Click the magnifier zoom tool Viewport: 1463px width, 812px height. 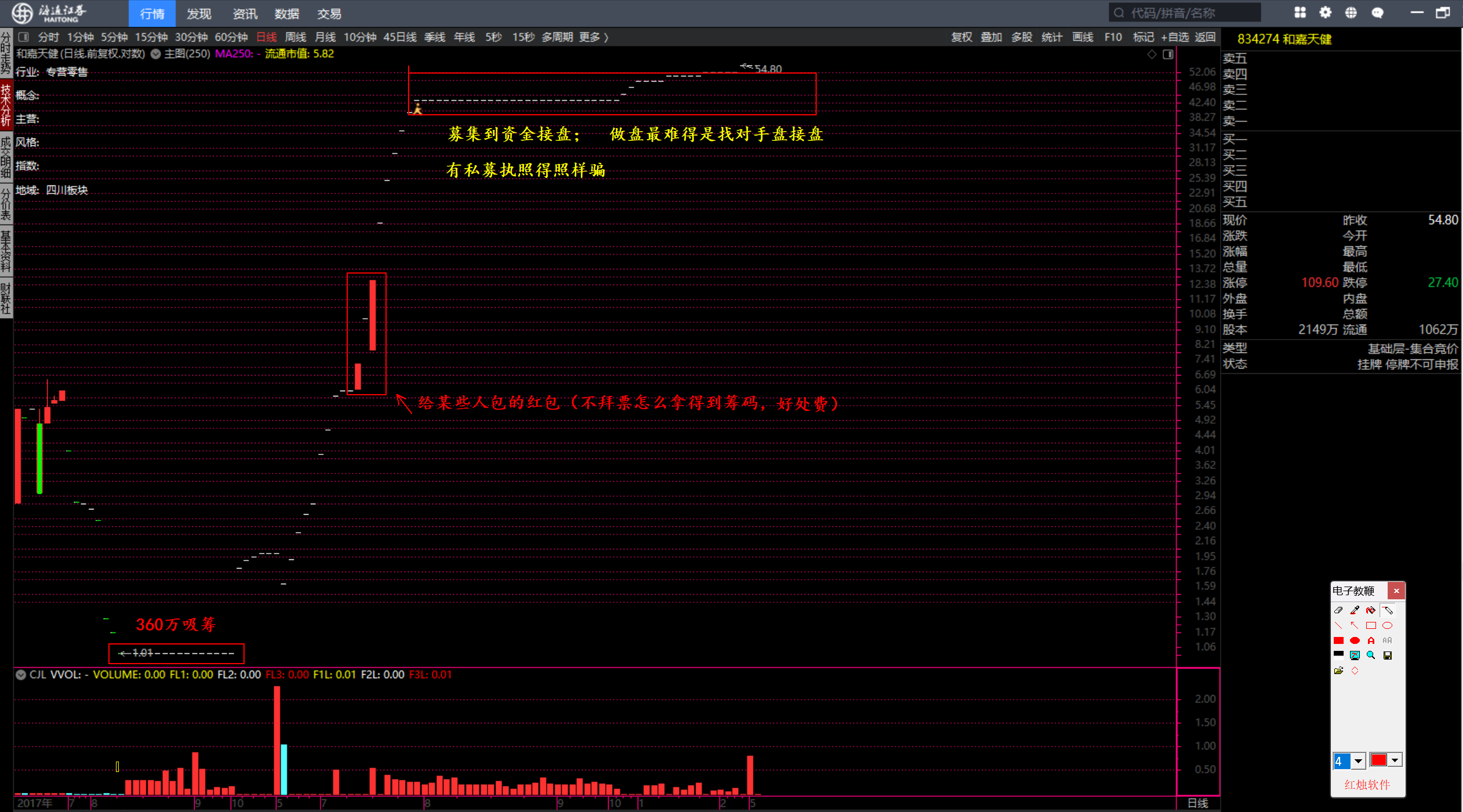pos(1371,656)
